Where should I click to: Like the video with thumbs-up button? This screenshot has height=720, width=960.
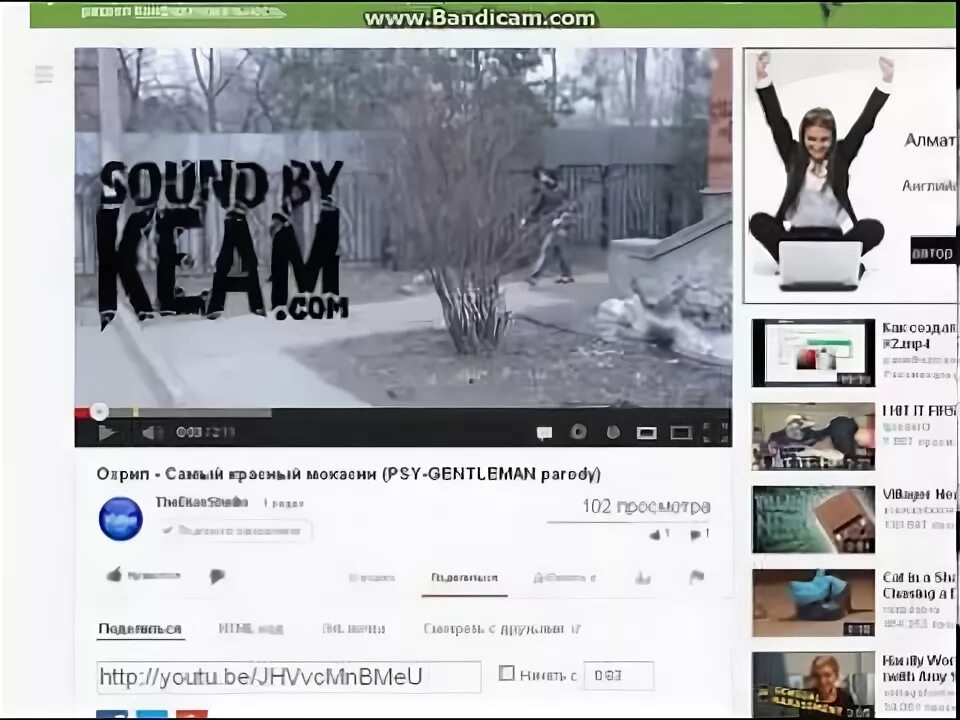click(x=143, y=575)
